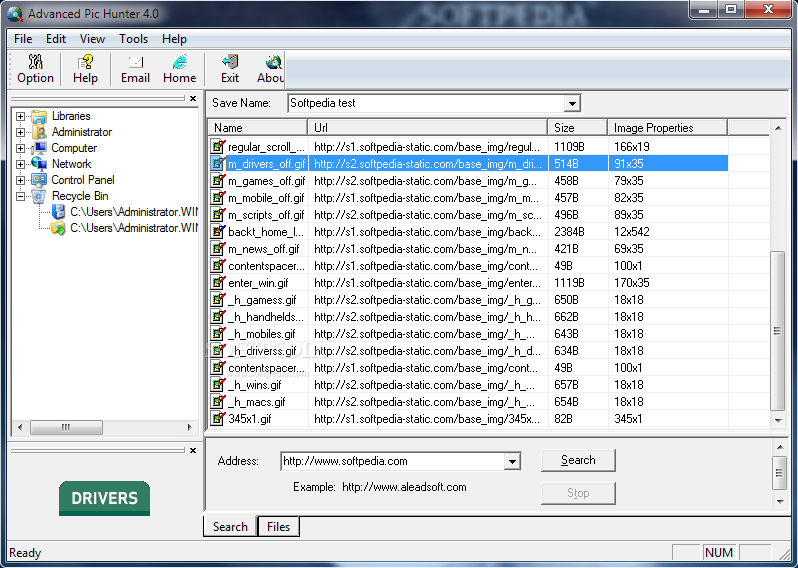Open the View menu
The width and height of the screenshot is (798, 568).
coord(92,39)
